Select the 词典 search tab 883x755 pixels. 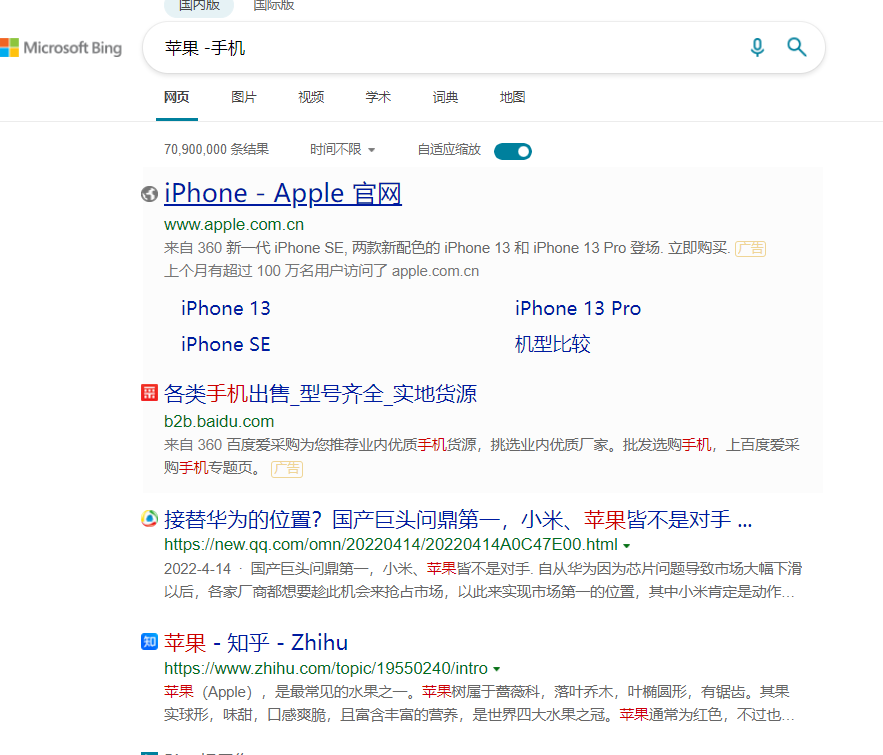445,97
